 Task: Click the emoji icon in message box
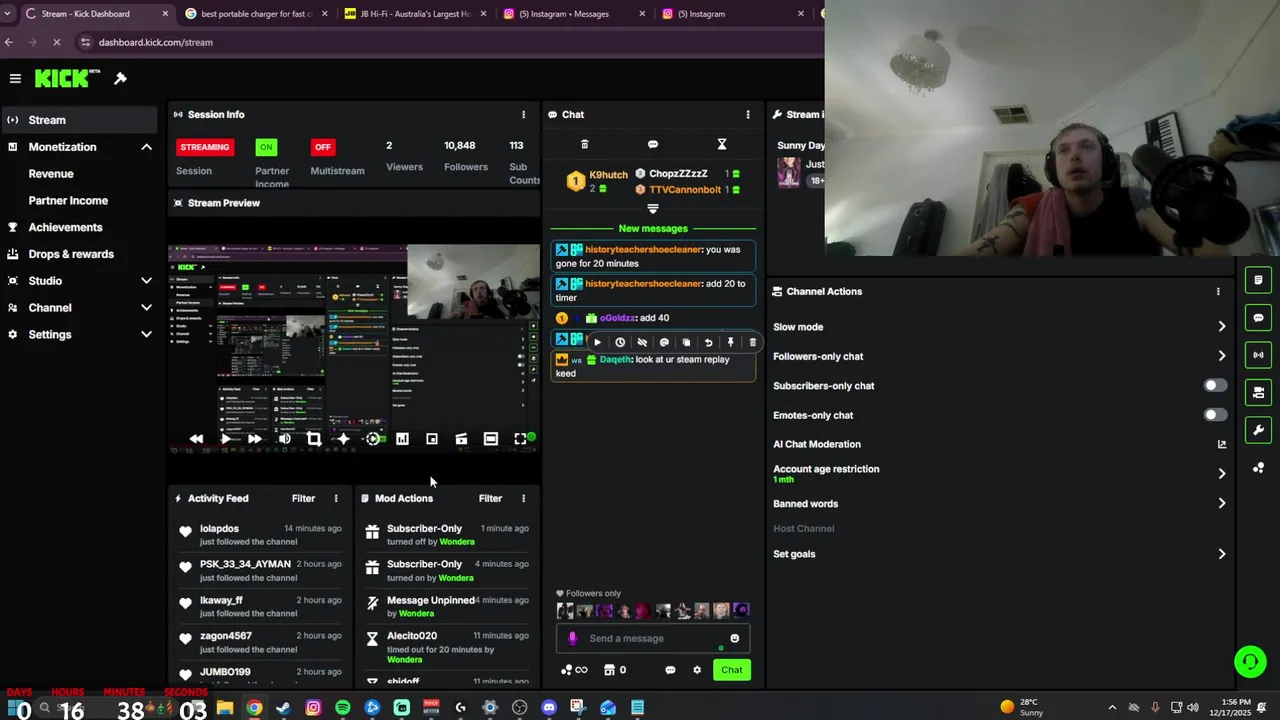[735, 638]
